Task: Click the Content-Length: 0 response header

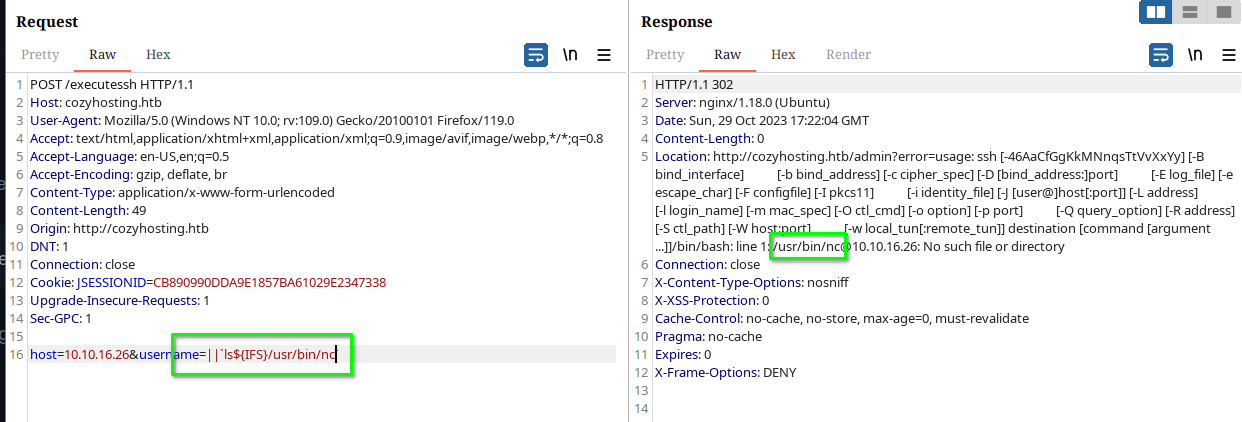Action: coord(709,138)
